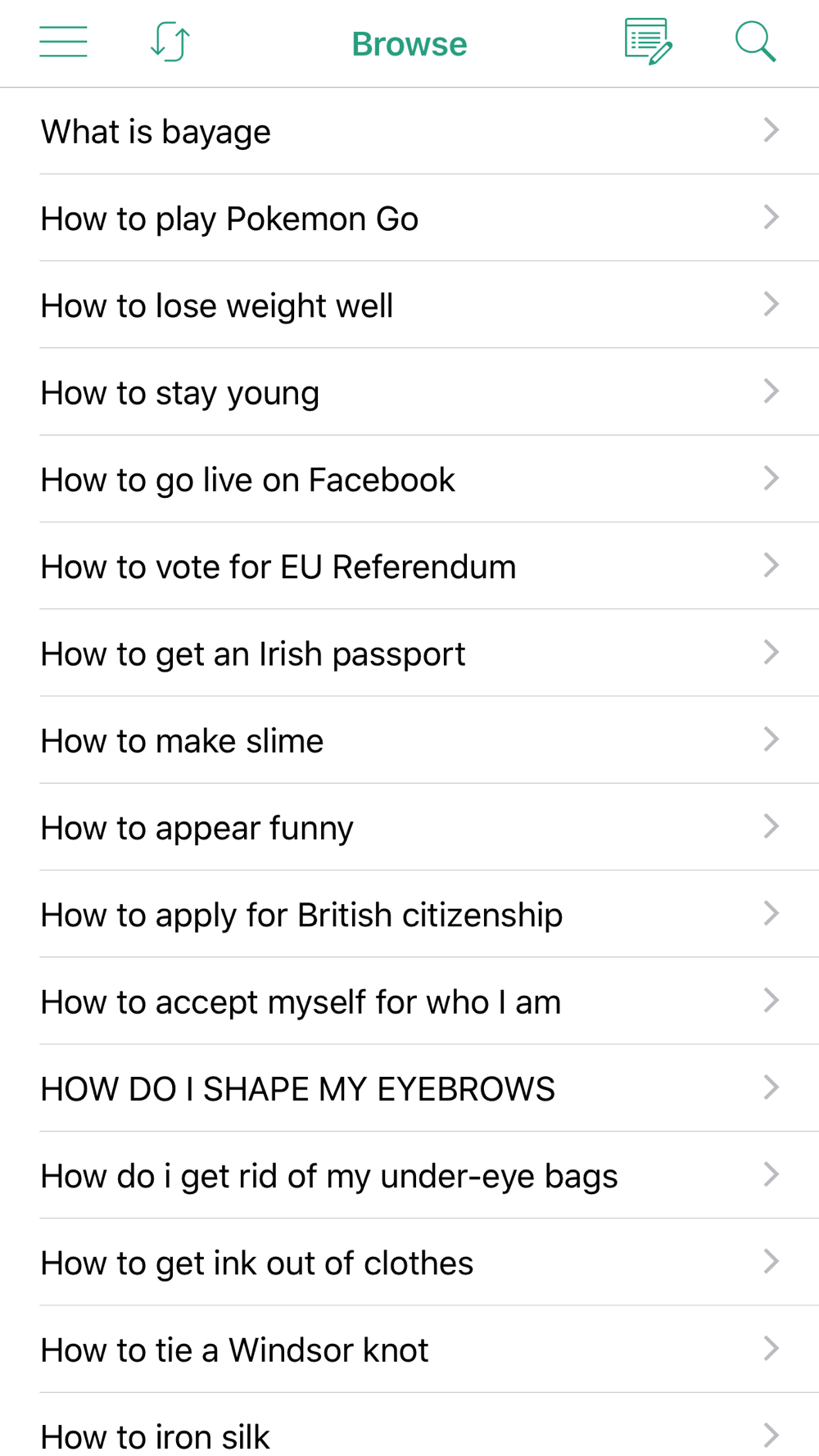Open "How to play Pokemon Go"

coord(409,218)
